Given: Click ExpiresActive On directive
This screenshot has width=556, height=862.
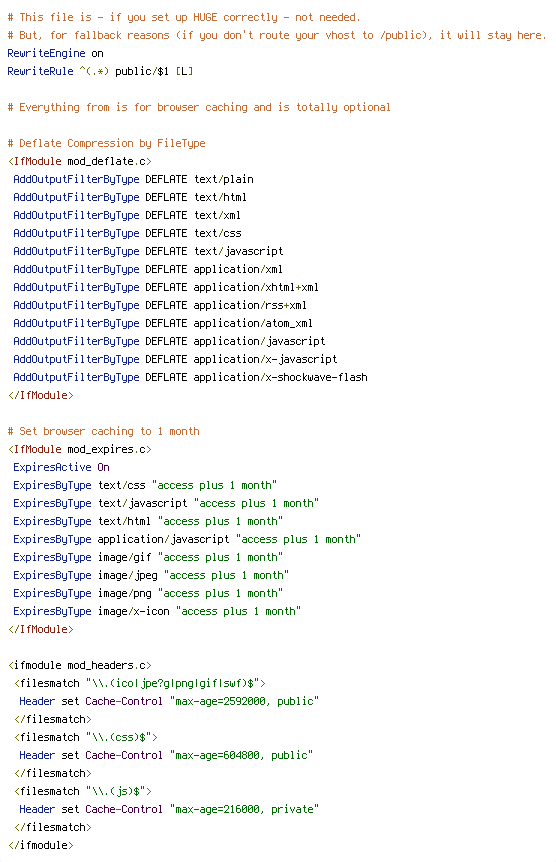Looking at the screenshot, I should 61,467.
